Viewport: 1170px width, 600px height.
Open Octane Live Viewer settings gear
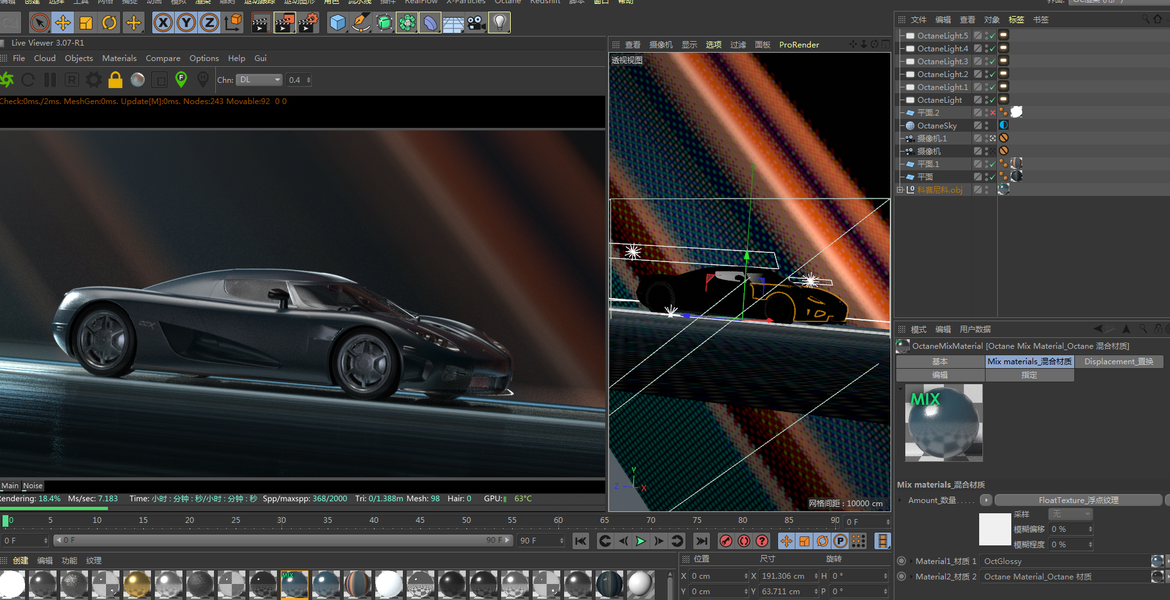coord(93,80)
